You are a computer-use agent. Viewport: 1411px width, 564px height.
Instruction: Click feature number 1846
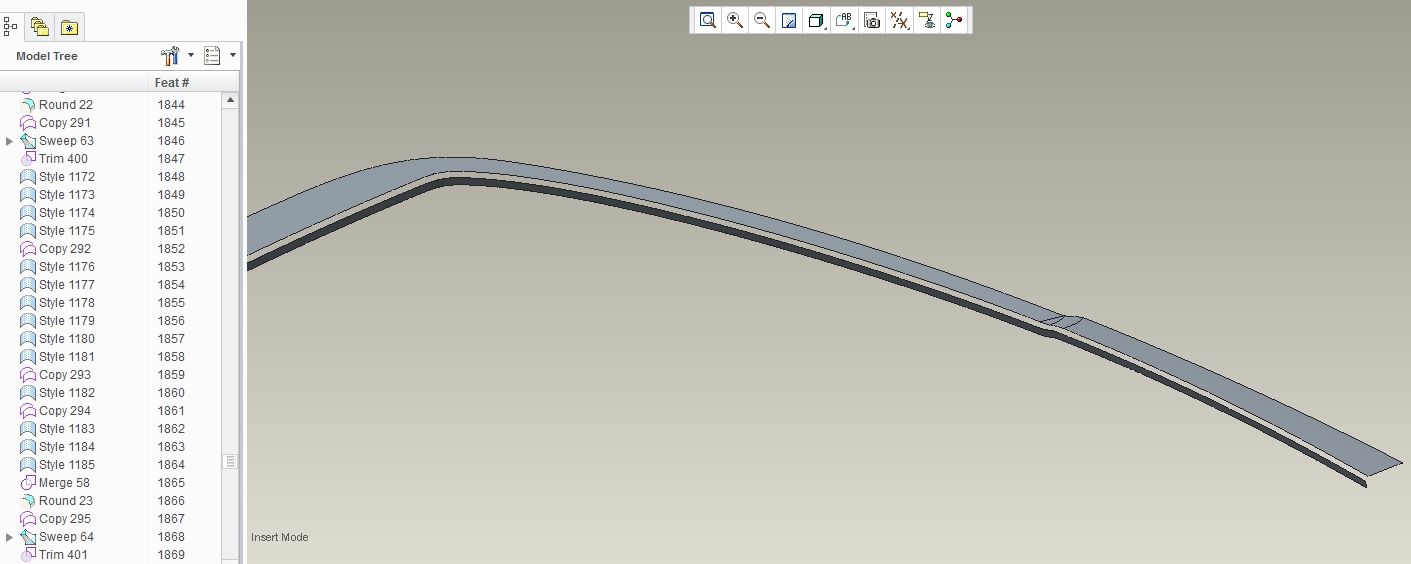click(171, 141)
